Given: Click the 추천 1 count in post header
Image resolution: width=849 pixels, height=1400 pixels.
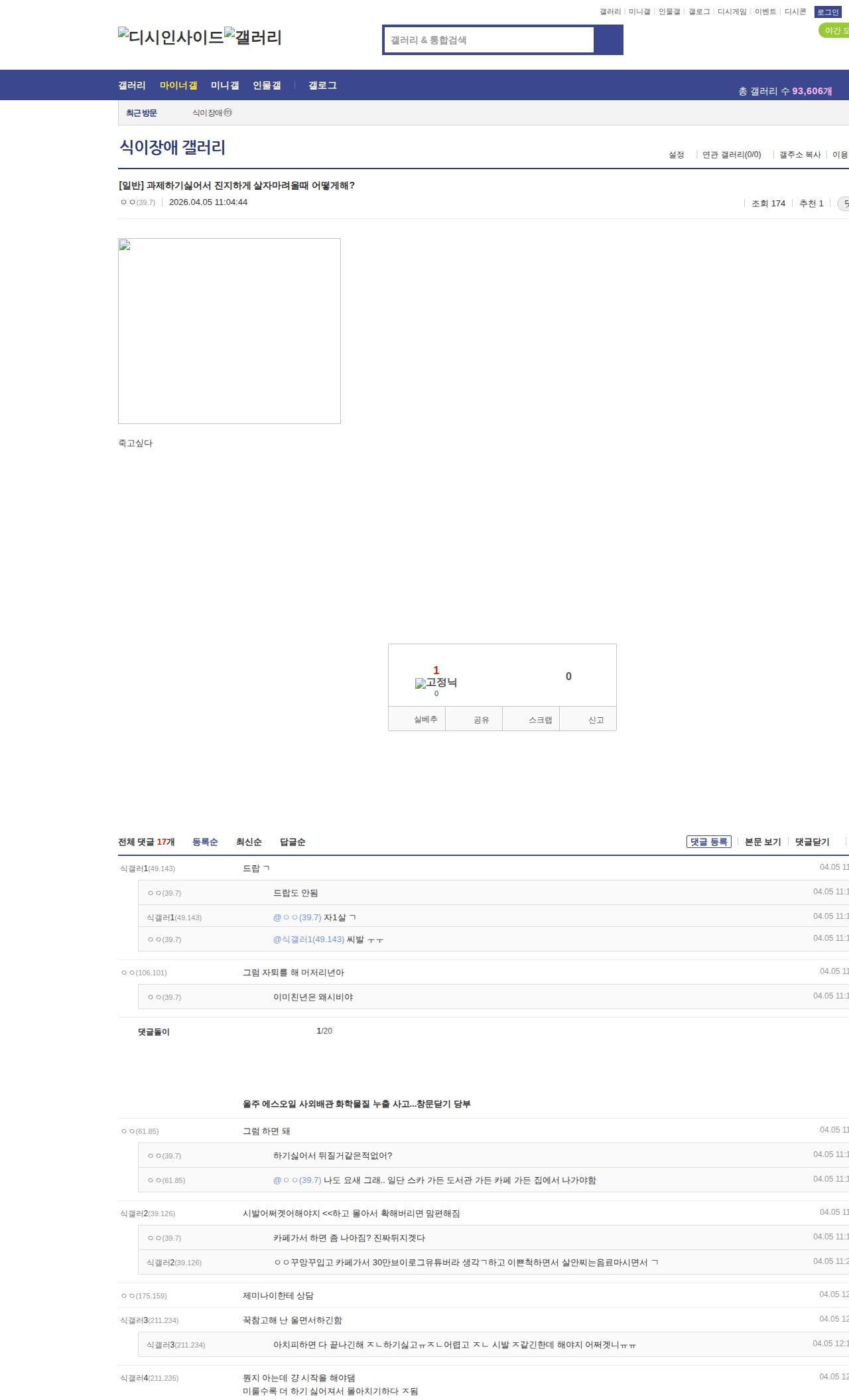Looking at the screenshot, I should pyautogui.click(x=811, y=204).
